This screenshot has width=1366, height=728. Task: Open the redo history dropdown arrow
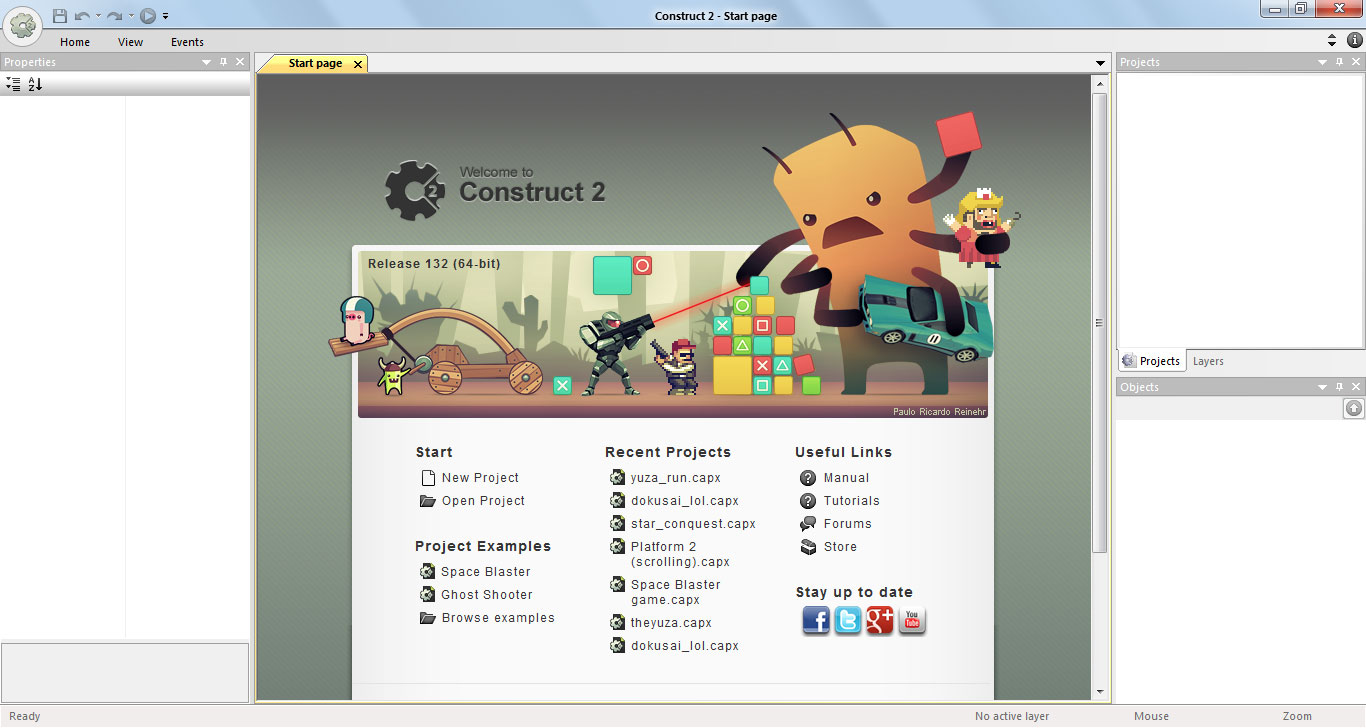[131, 16]
